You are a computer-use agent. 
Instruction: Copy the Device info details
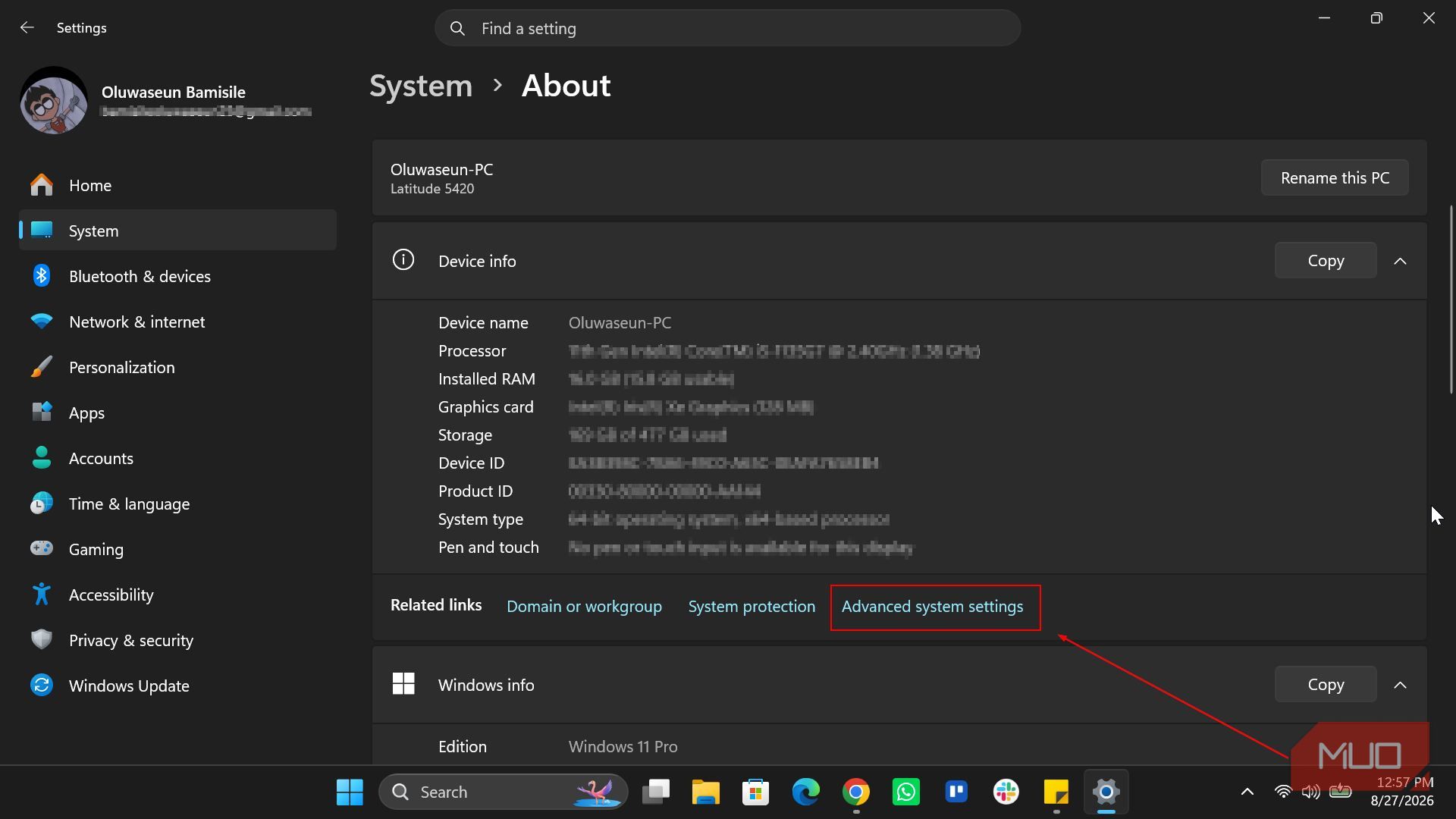click(1326, 260)
